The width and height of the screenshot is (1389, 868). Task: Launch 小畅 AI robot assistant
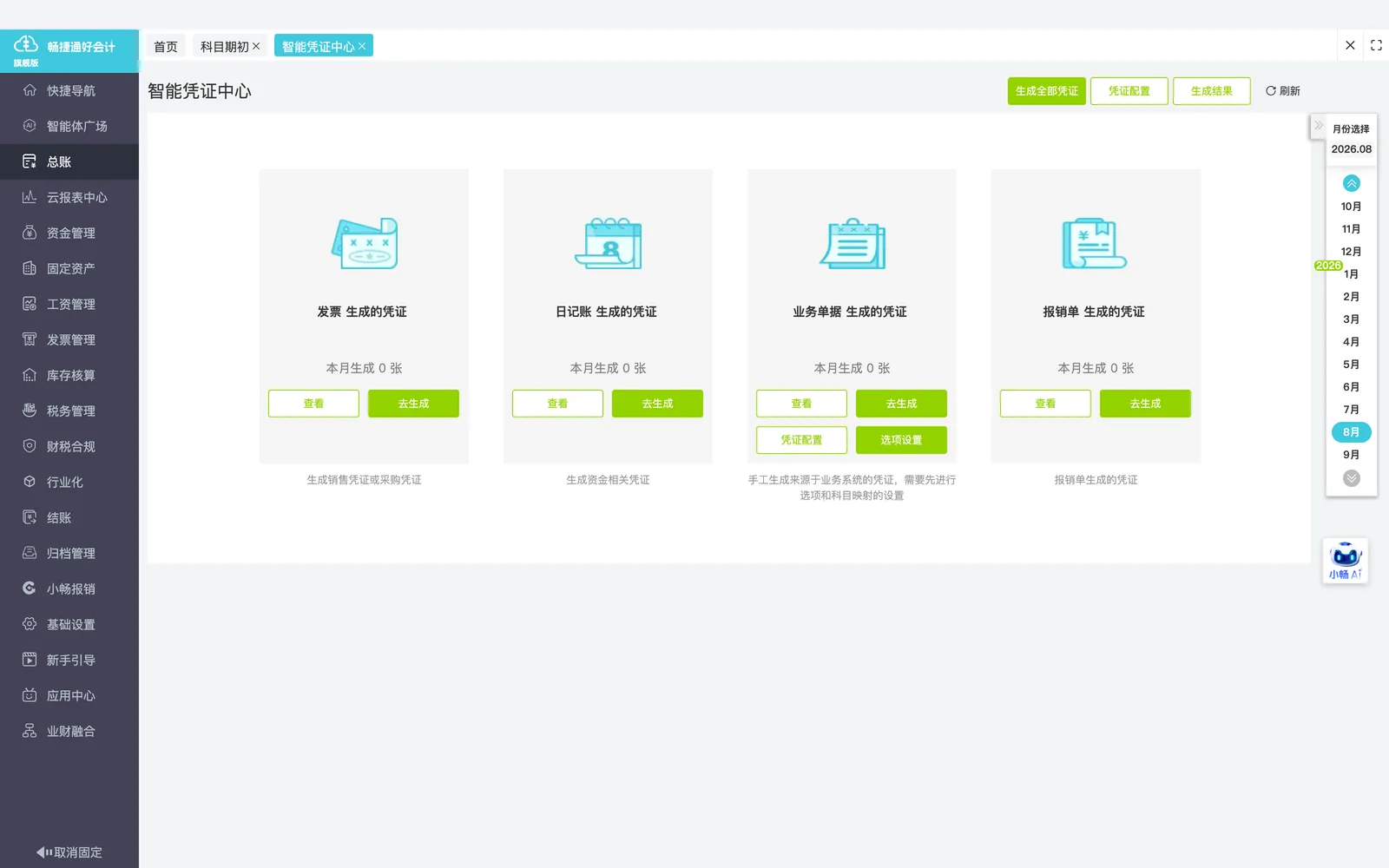[x=1346, y=561]
